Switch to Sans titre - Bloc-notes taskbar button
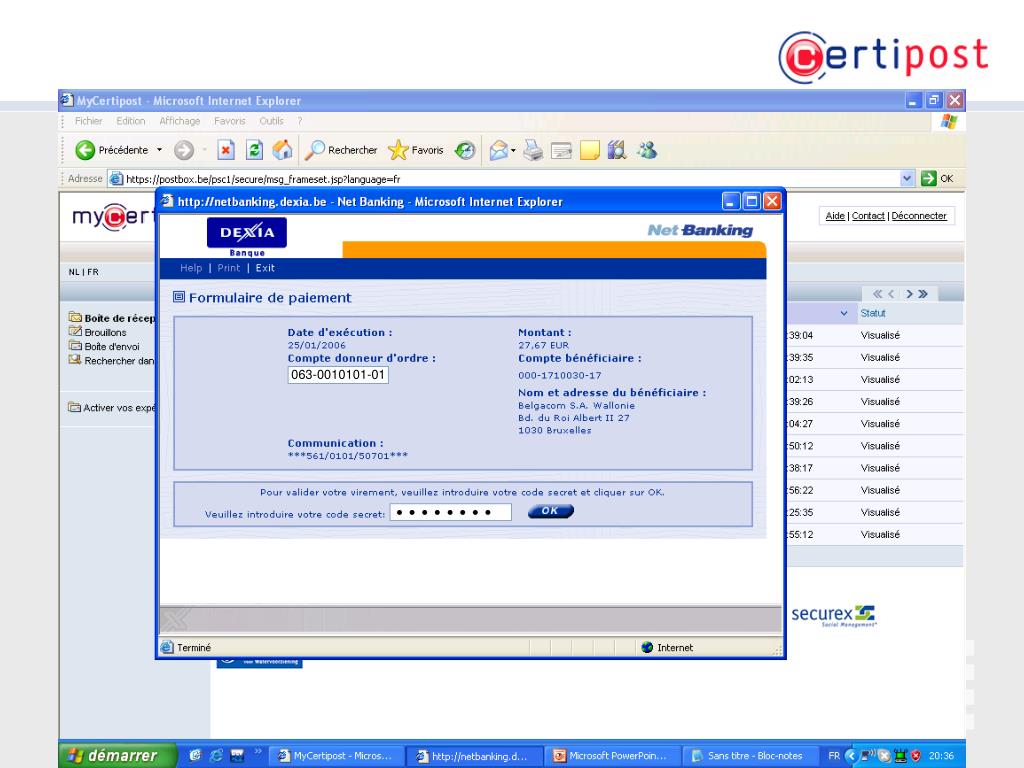The height and width of the screenshot is (768, 1024). (x=750, y=756)
